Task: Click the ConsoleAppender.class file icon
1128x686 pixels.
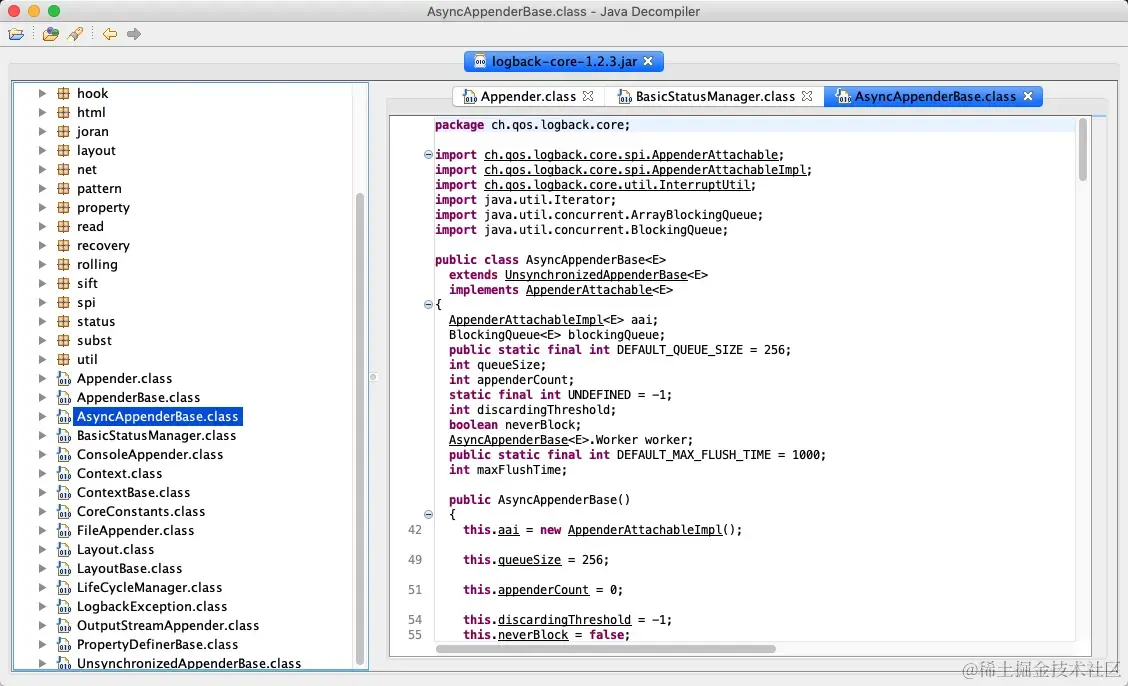Action: click(63, 454)
